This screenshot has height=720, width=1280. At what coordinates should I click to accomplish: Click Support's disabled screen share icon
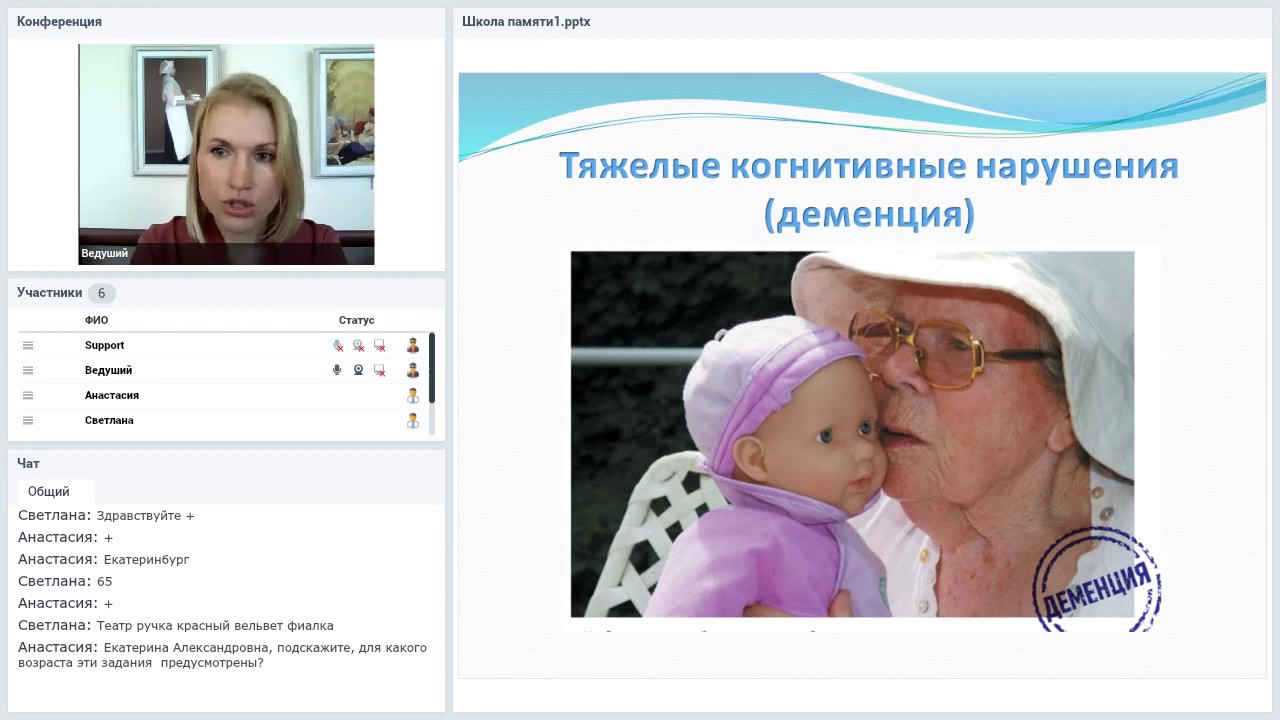click(x=380, y=345)
